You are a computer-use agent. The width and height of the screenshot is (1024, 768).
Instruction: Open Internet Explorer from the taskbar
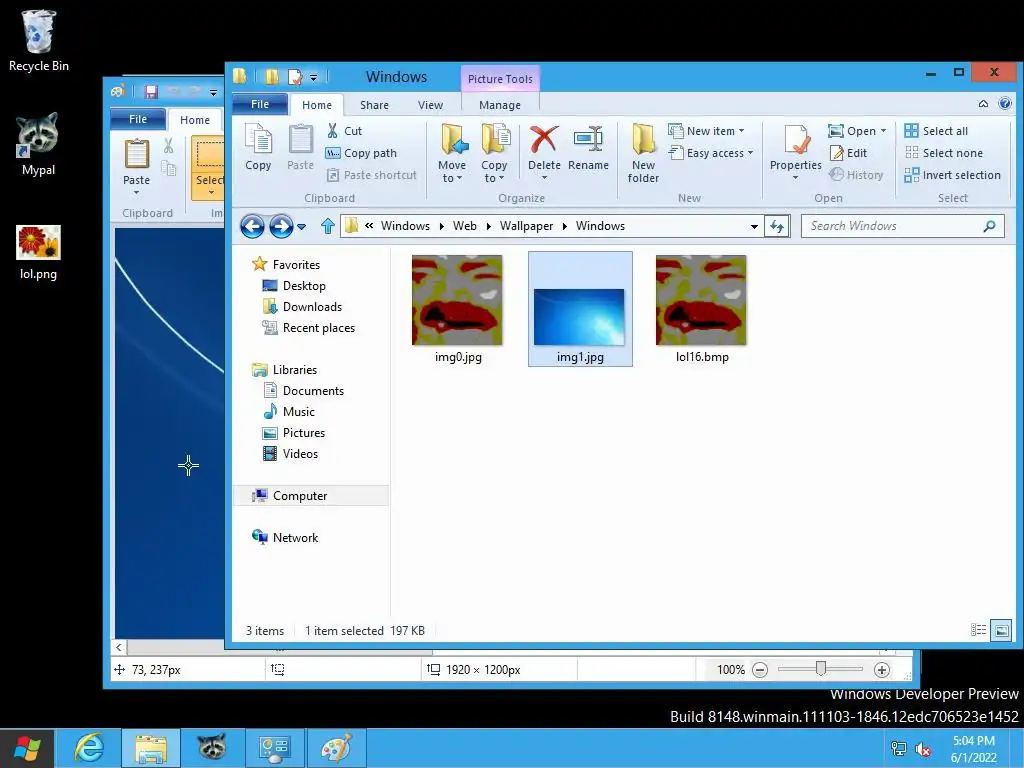[89, 748]
